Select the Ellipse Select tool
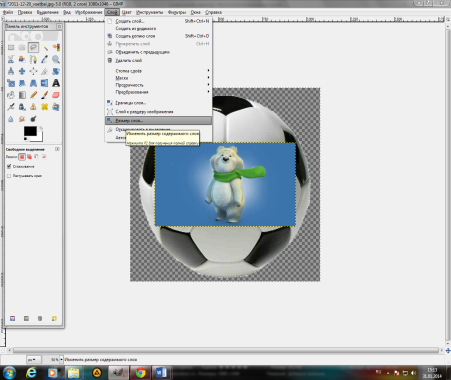 click(x=22, y=48)
